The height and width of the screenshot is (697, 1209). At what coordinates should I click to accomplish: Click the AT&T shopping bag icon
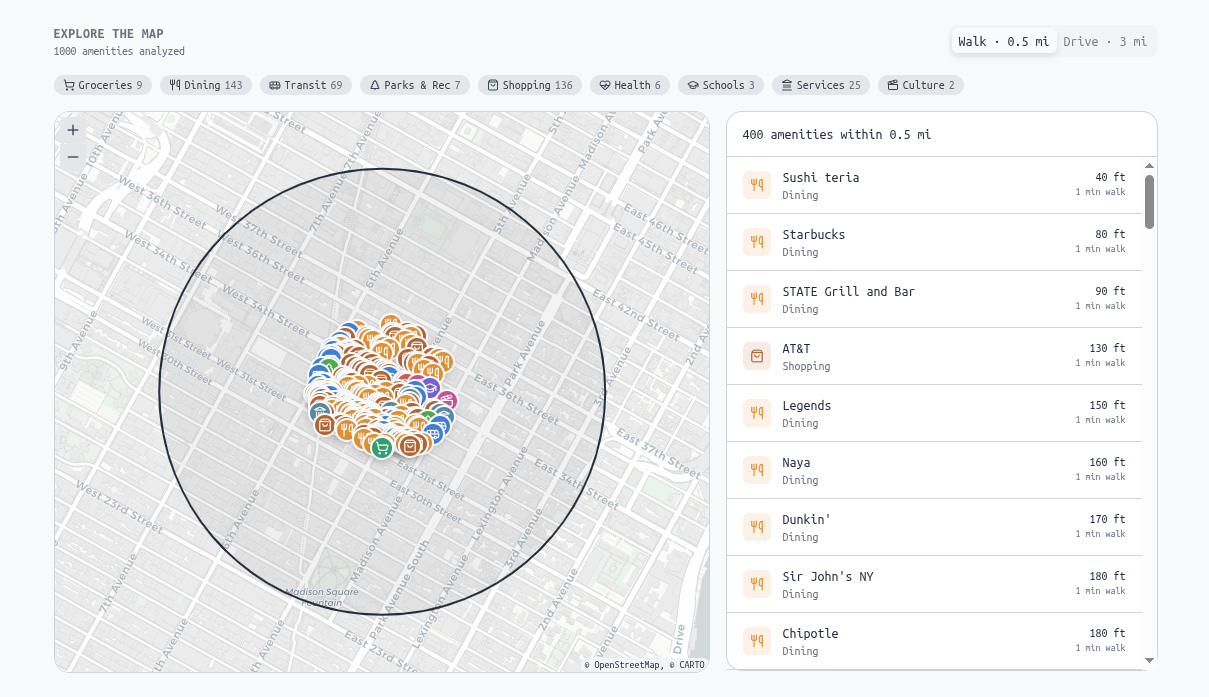tap(757, 356)
